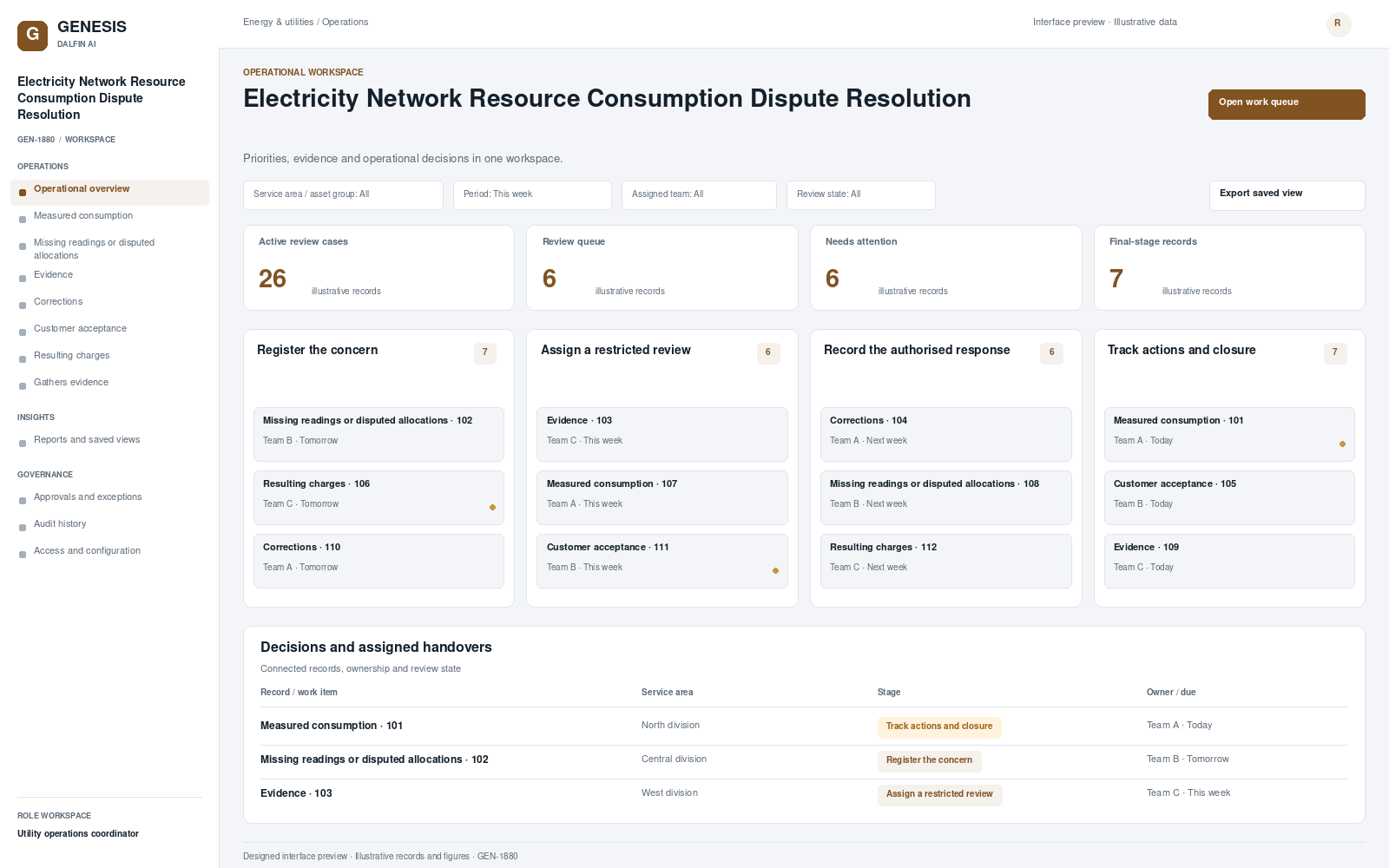Open the Review state filter

pos(860,195)
